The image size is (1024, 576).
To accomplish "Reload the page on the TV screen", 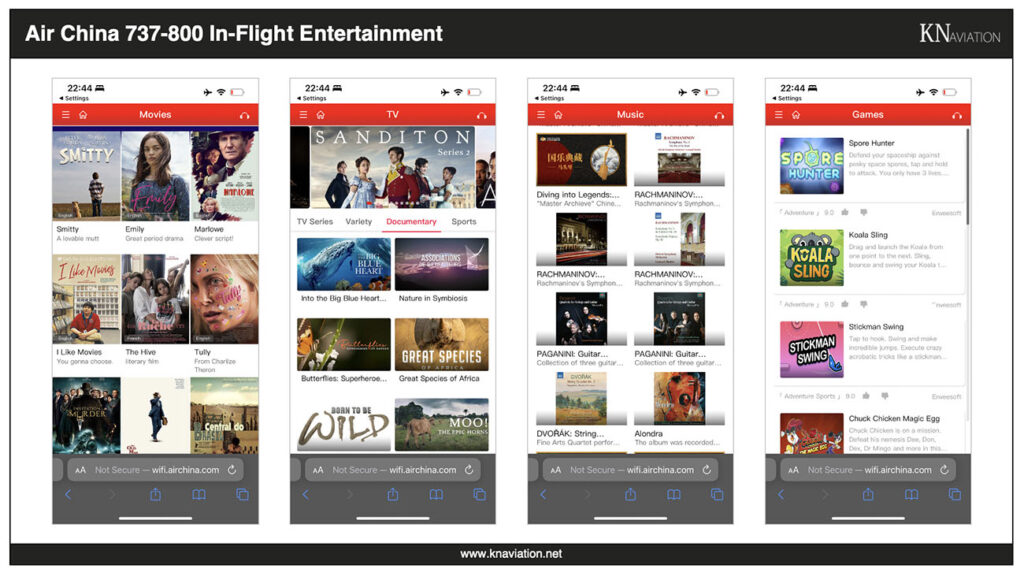I will (x=469, y=470).
